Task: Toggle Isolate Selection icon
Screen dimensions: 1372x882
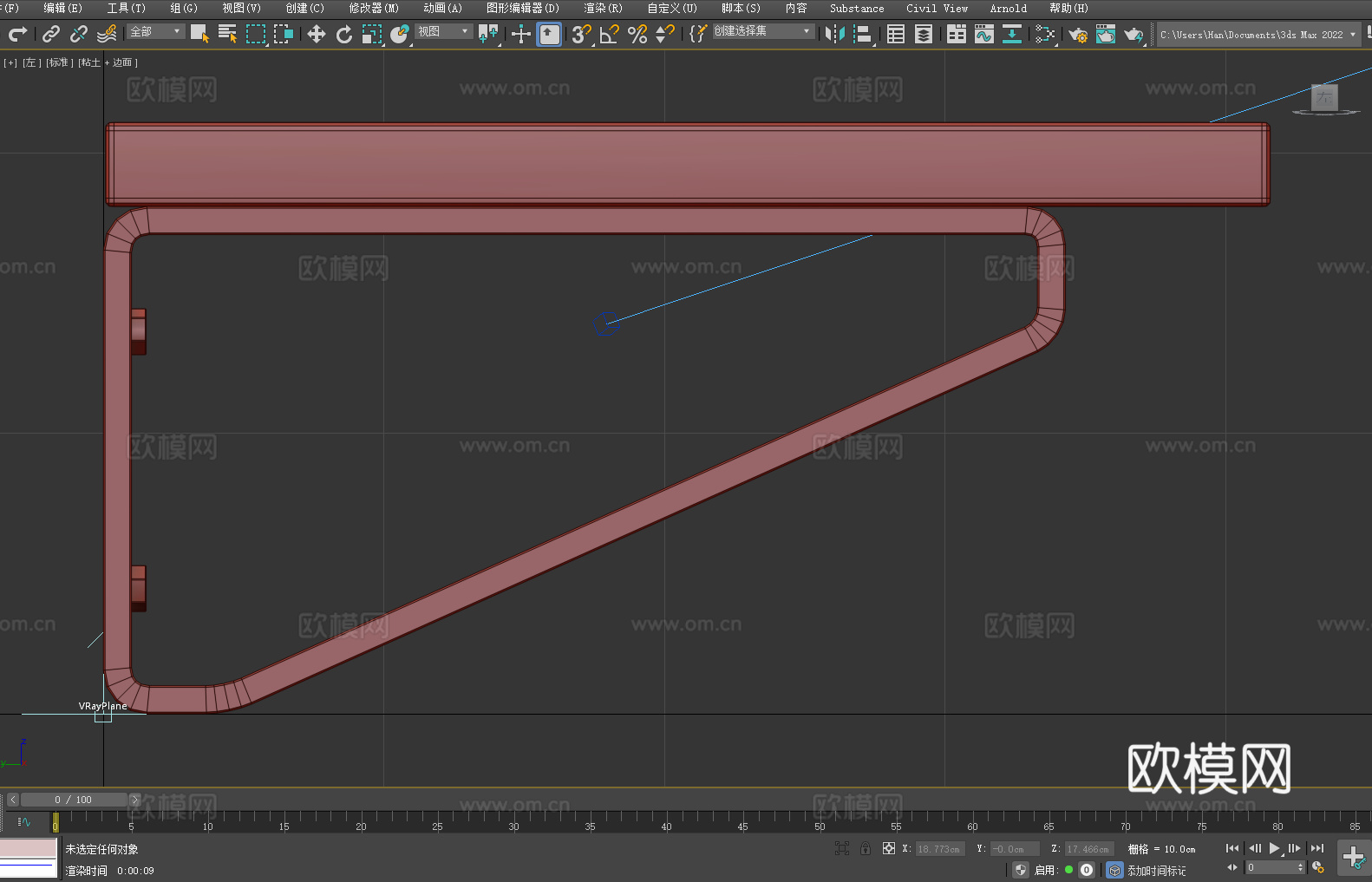Action: click(841, 849)
